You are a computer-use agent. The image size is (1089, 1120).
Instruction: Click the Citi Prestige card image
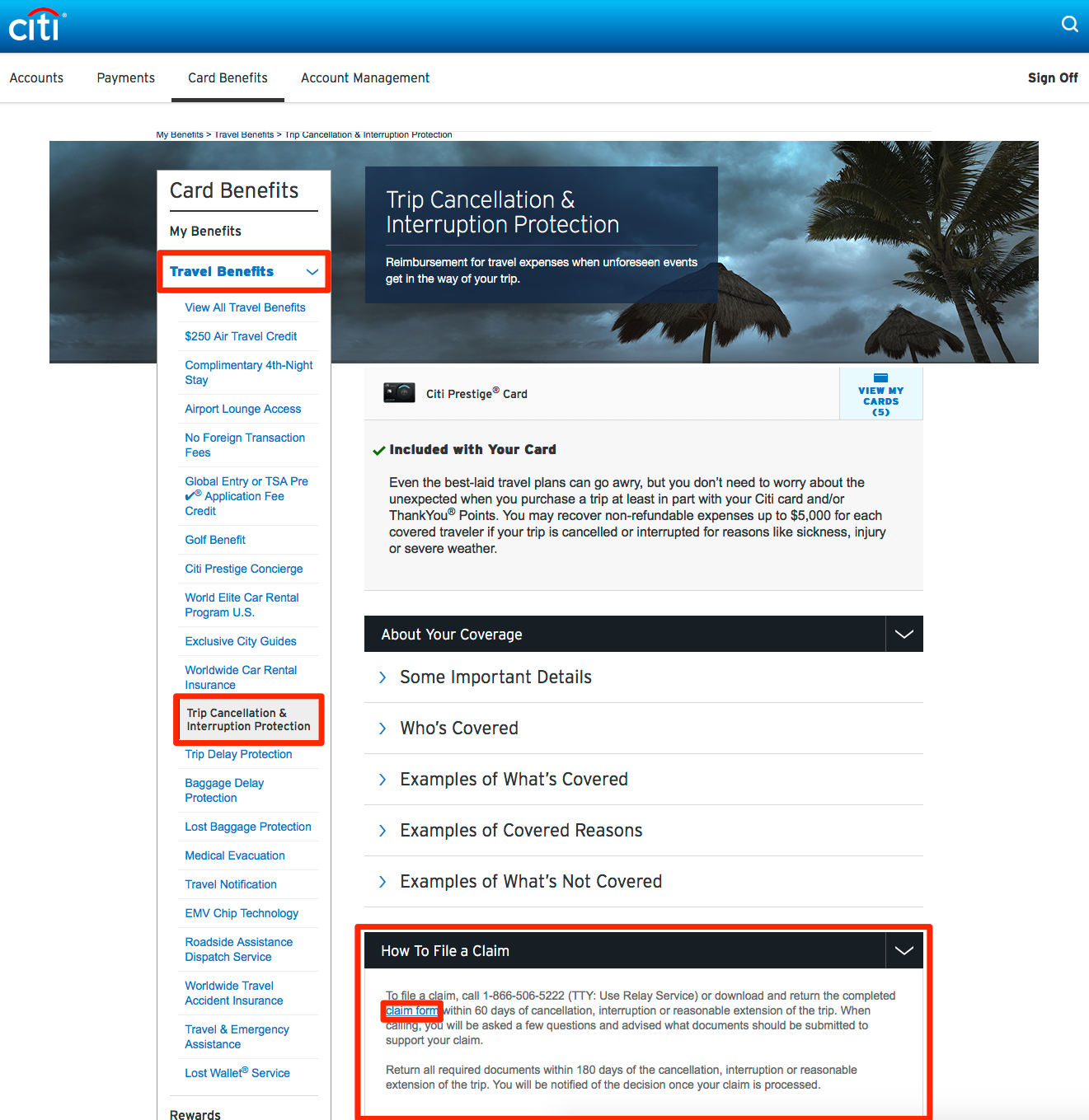(x=399, y=393)
